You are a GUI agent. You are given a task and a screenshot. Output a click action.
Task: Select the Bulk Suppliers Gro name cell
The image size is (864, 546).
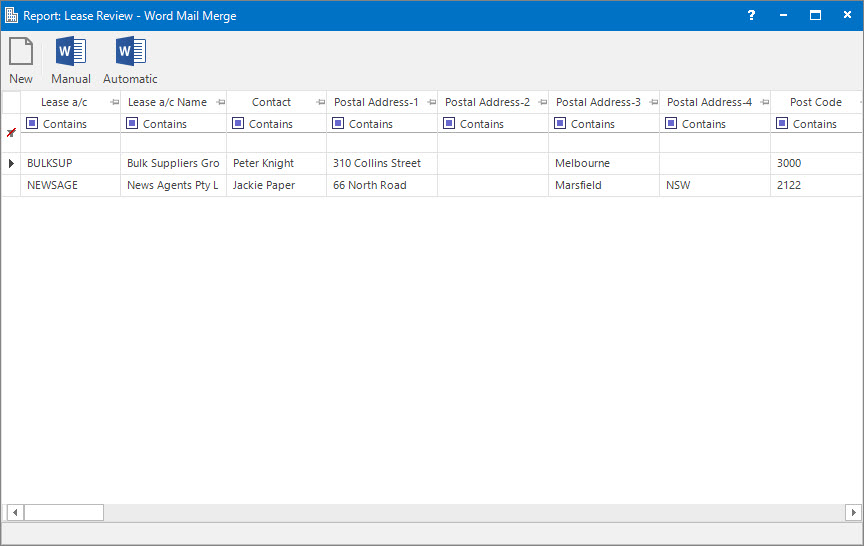pyautogui.click(x=174, y=164)
